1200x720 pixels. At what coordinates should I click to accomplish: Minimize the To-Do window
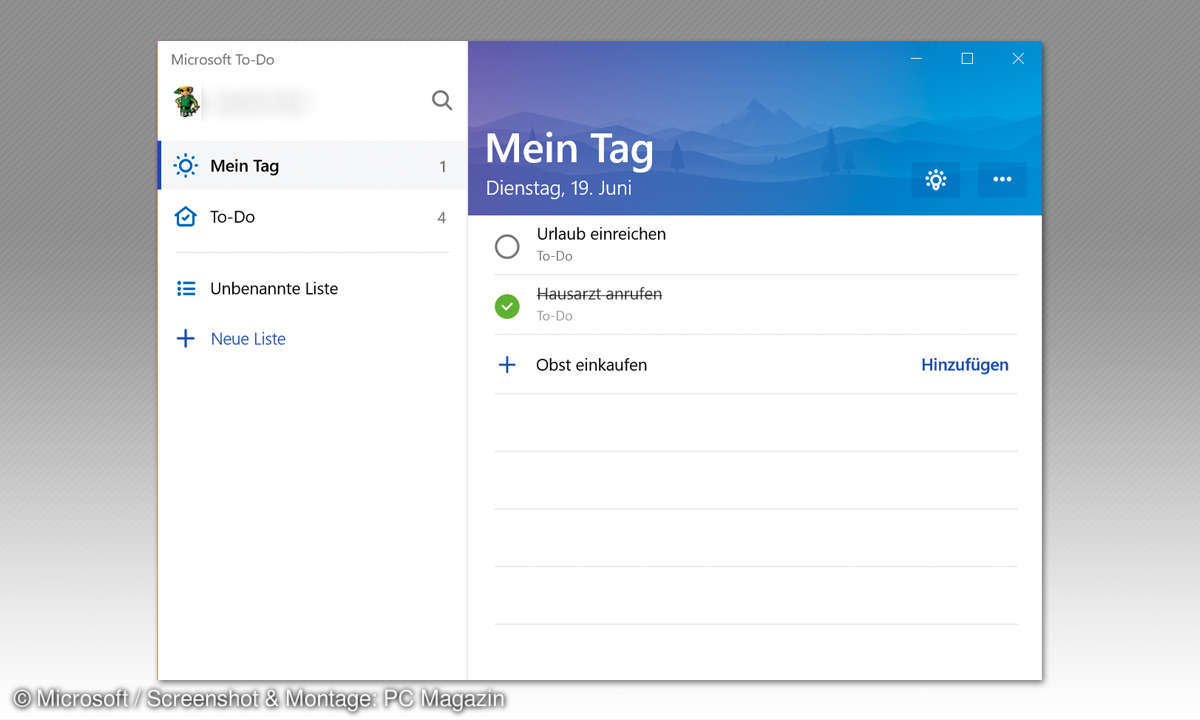tap(916, 59)
